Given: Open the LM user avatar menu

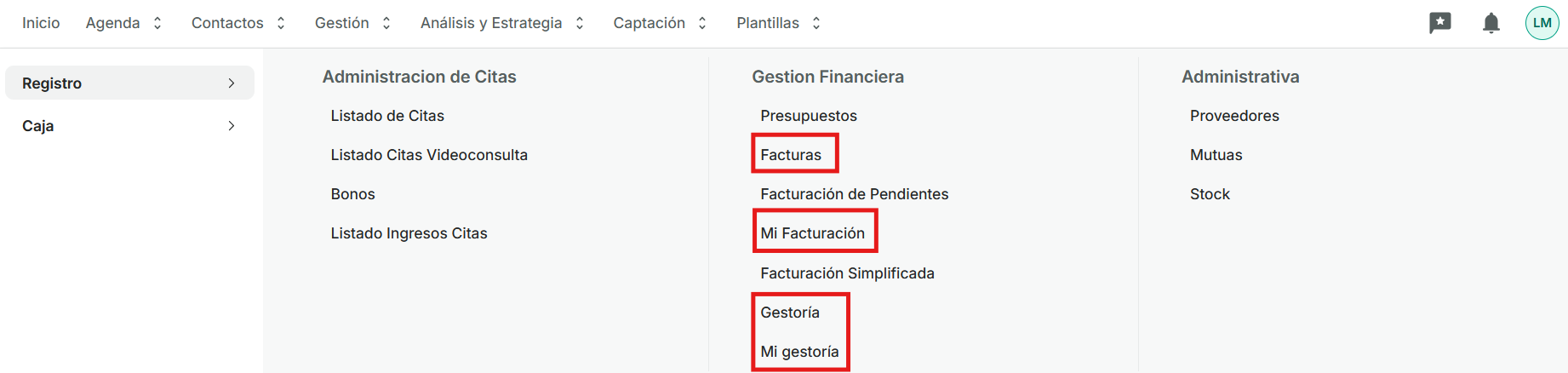Looking at the screenshot, I should pyautogui.click(x=1542, y=23).
